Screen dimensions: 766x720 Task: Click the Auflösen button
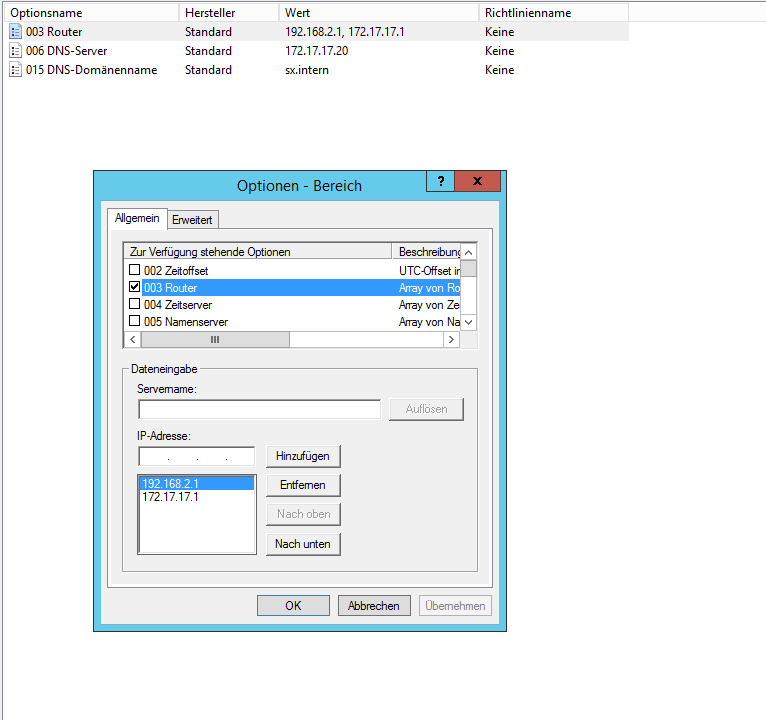click(426, 409)
